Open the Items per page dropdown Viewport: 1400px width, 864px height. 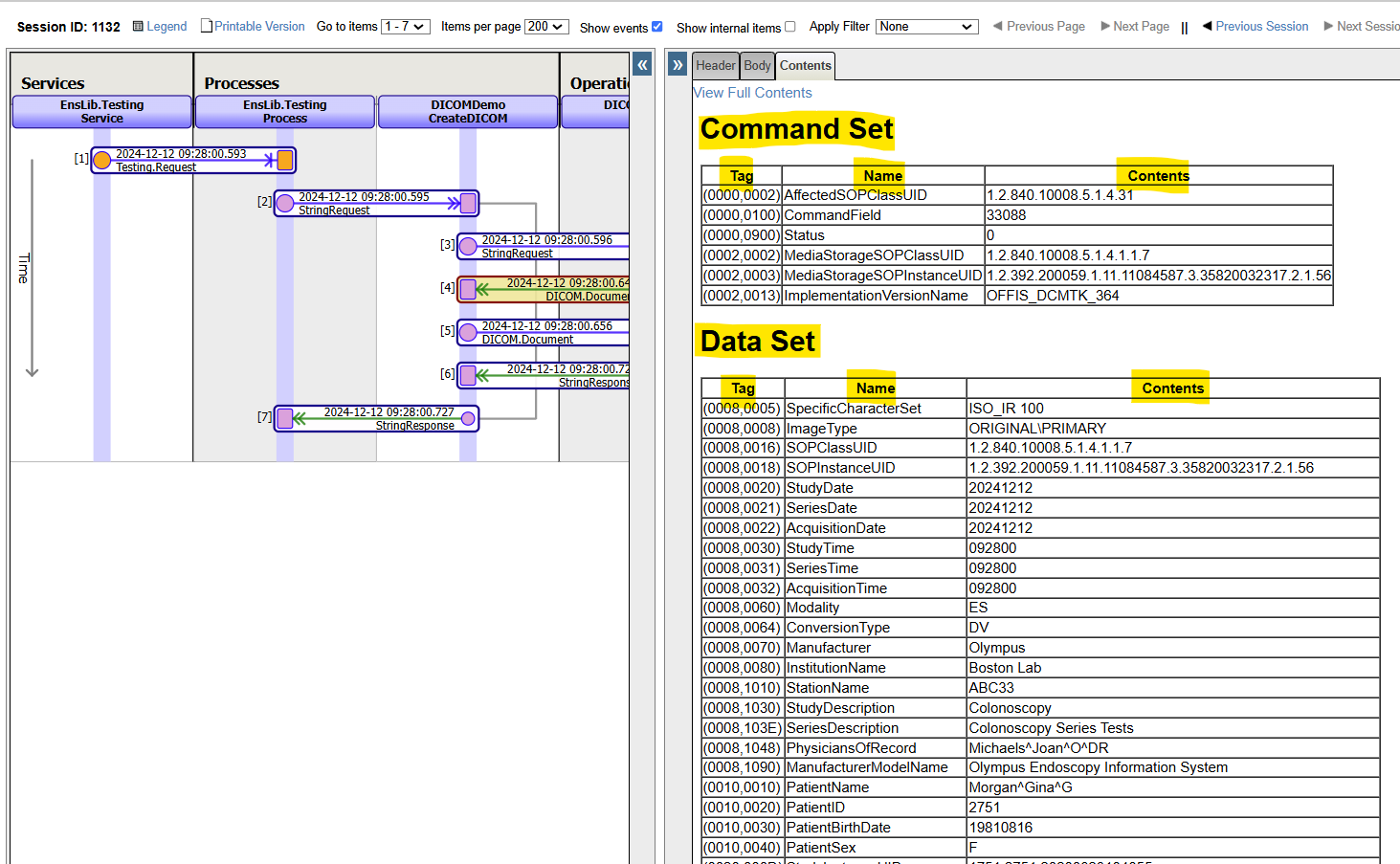[546, 27]
